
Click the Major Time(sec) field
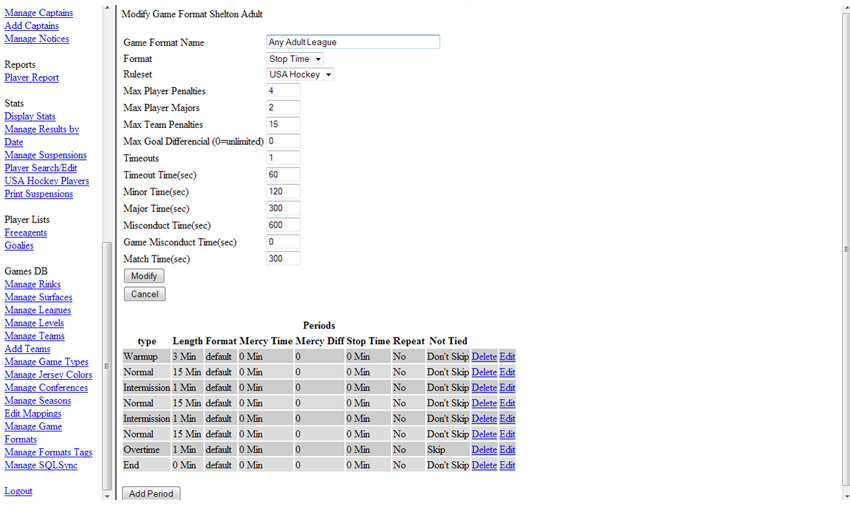coord(283,209)
